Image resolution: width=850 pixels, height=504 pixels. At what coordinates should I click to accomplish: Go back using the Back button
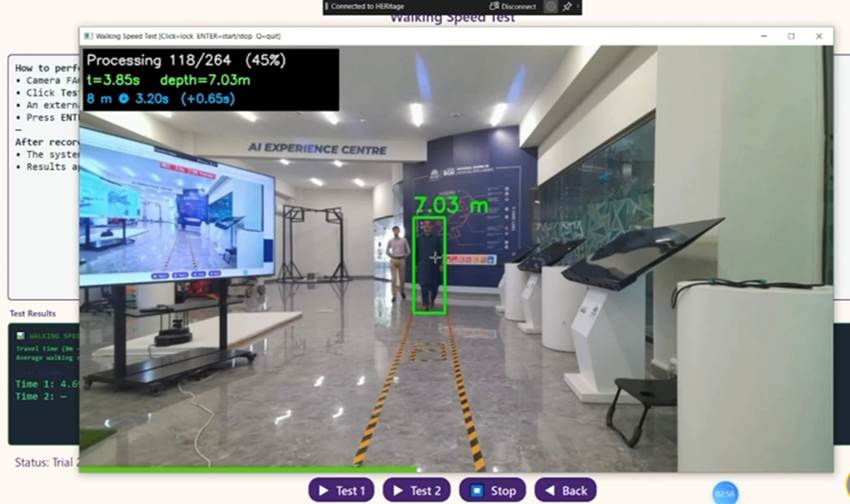[x=565, y=490]
